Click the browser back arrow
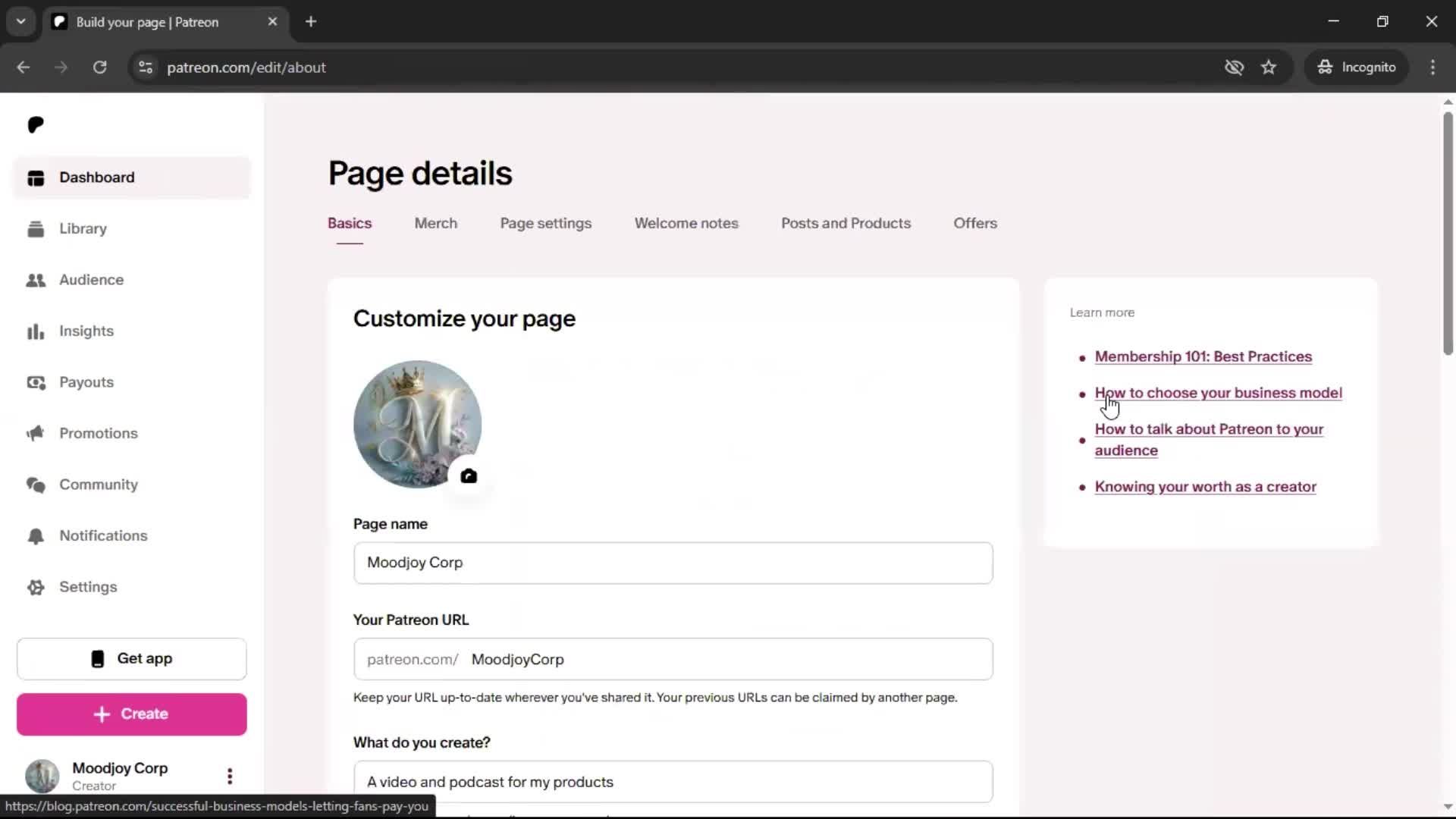The image size is (1456, 819). tap(24, 67)
